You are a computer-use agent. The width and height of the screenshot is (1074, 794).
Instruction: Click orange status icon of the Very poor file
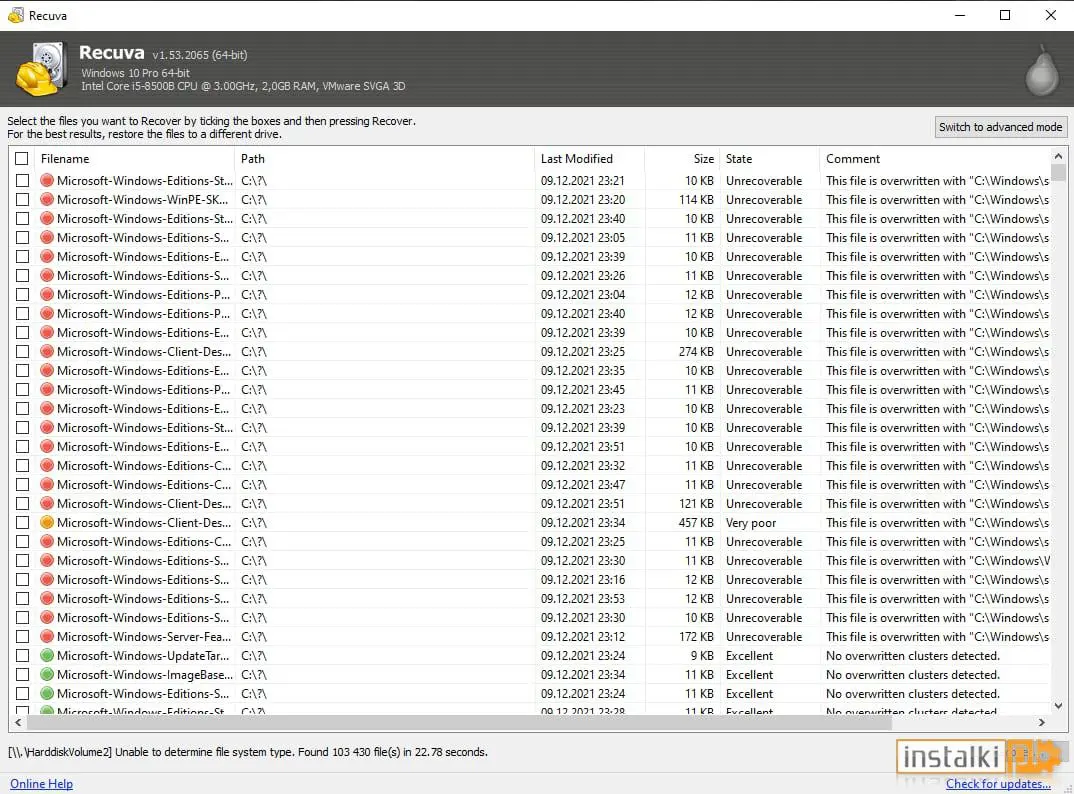click(47, 523)
